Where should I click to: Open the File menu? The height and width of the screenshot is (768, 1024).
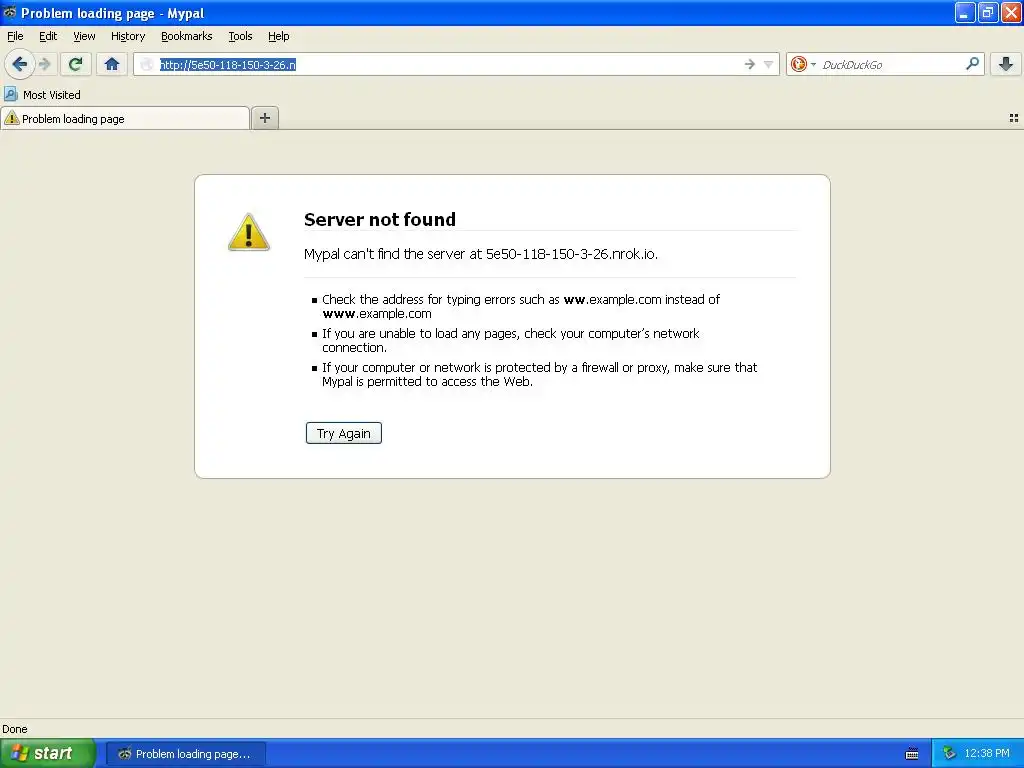[x=15, y=36]
